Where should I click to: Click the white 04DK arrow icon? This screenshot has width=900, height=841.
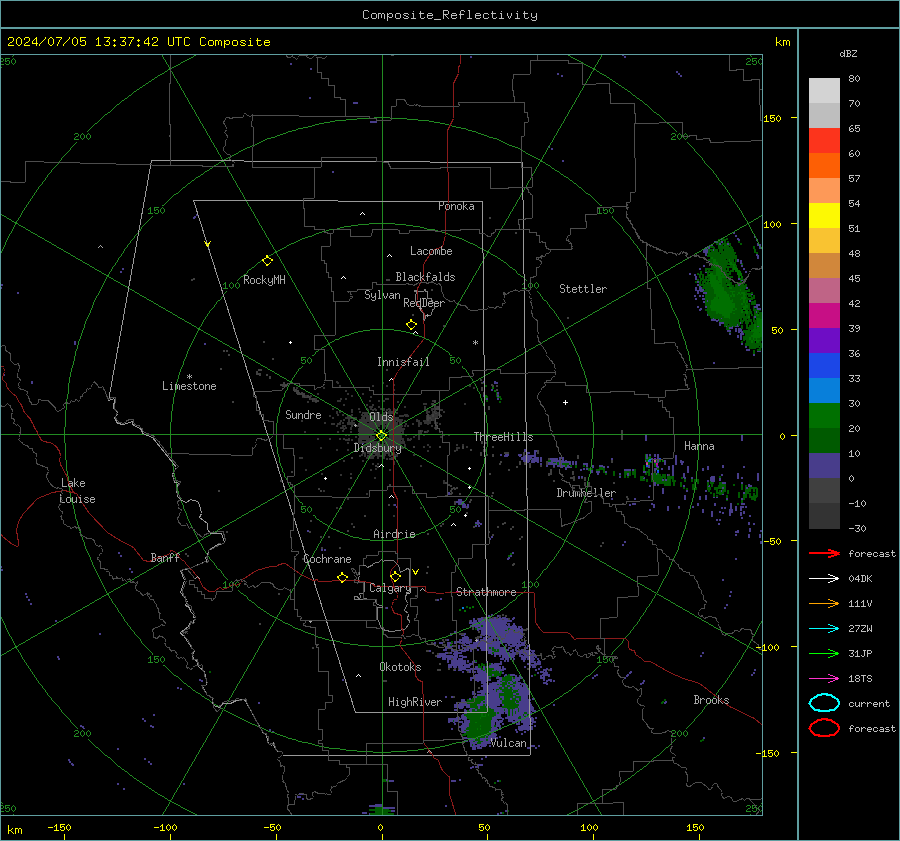click(x=824, y=579)
